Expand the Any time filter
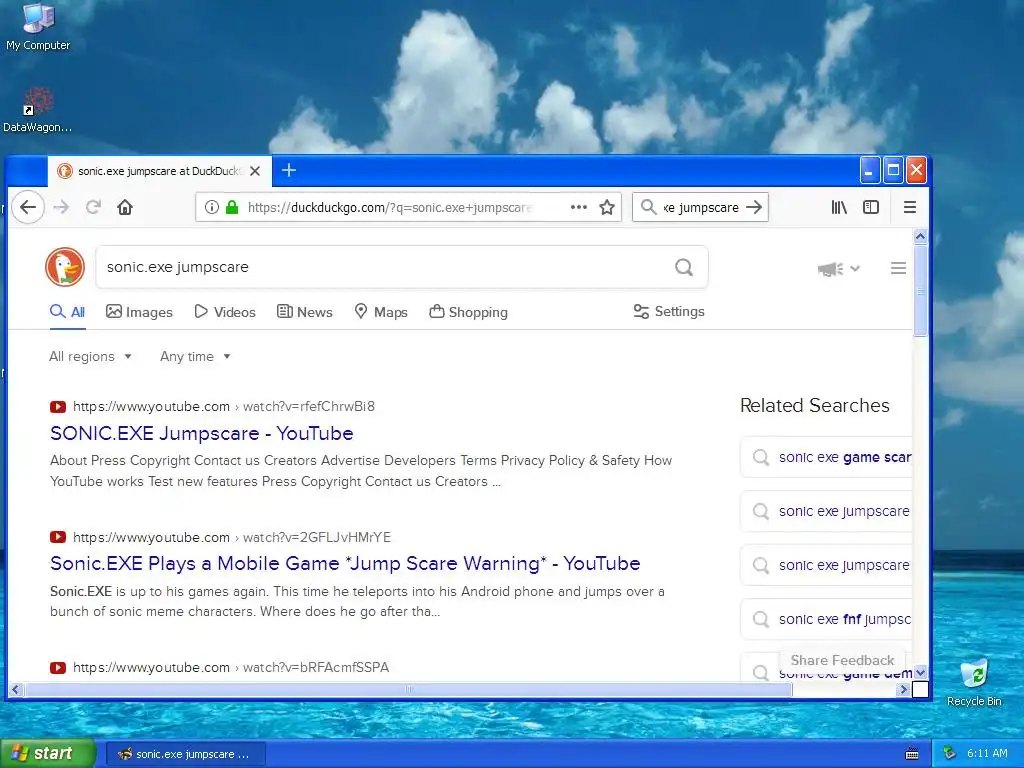Viewport: 1024px width, 768px height. click(195, 357)
